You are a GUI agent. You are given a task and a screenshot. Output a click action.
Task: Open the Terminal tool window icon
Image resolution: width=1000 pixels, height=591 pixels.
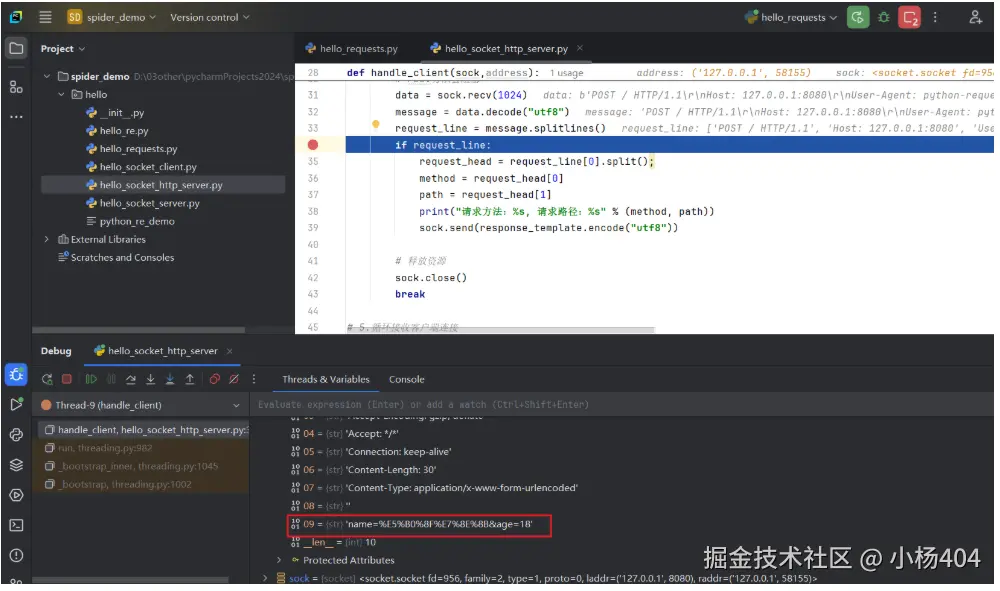17,525
